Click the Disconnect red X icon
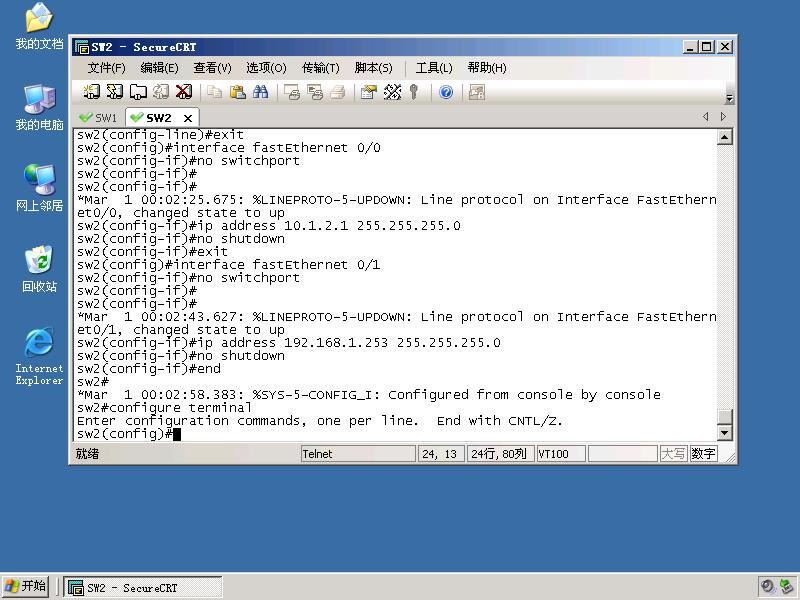The height and width of the screenshot is (600, 800). point(184,92)
